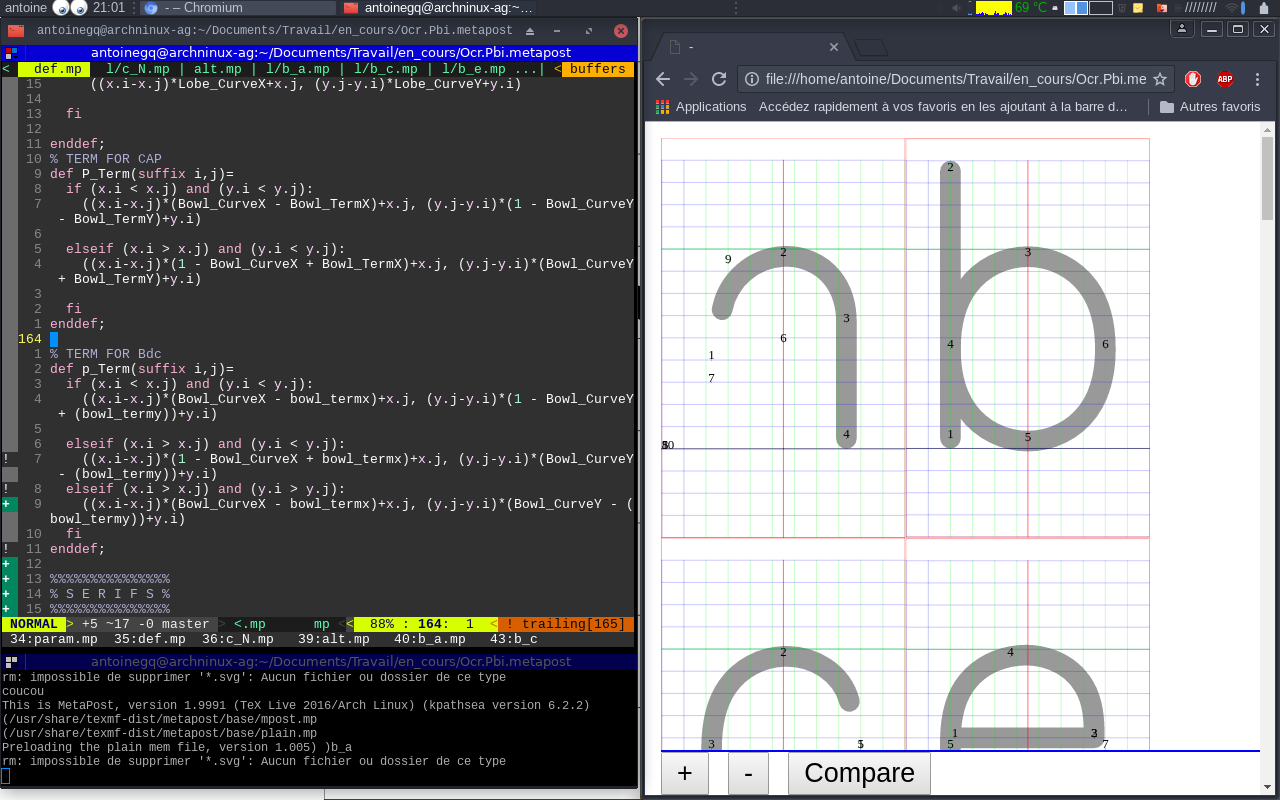Screen dimensions: 1280x800
Task: Open the Chromium user profile button
Action: pyautogui.click(x=1182, y=29)
